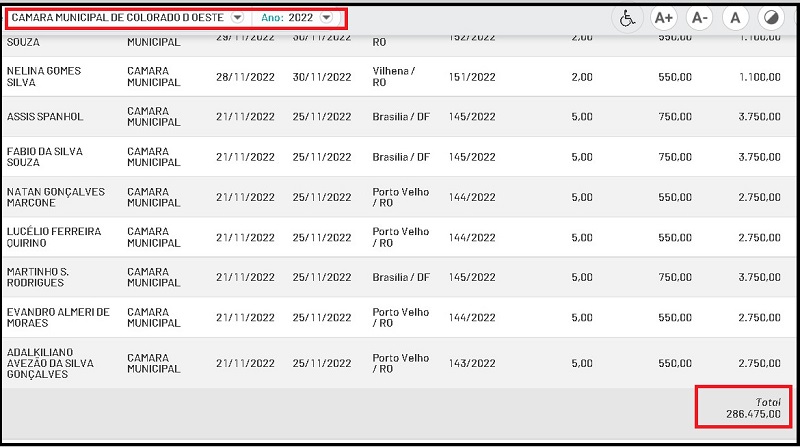Select Adalkiliano Avezão da Silva Gonçalves row
The width and height of the screenshot is (800, 447).
tap(50, 363)
